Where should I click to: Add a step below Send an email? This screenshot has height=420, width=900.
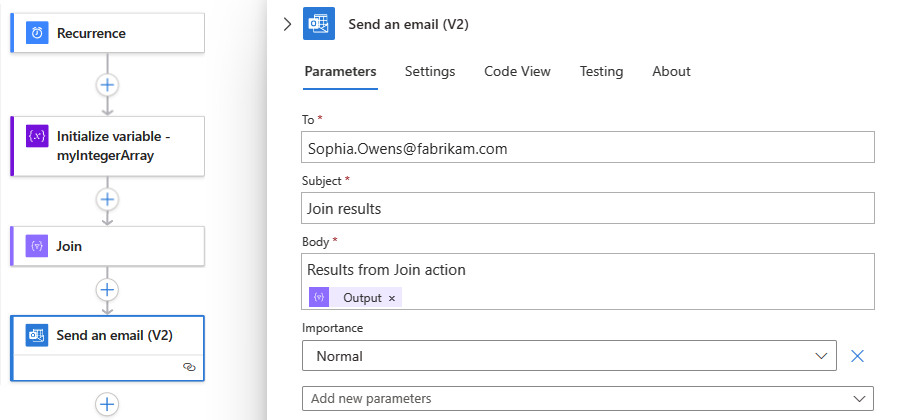(x=108, y=404)
